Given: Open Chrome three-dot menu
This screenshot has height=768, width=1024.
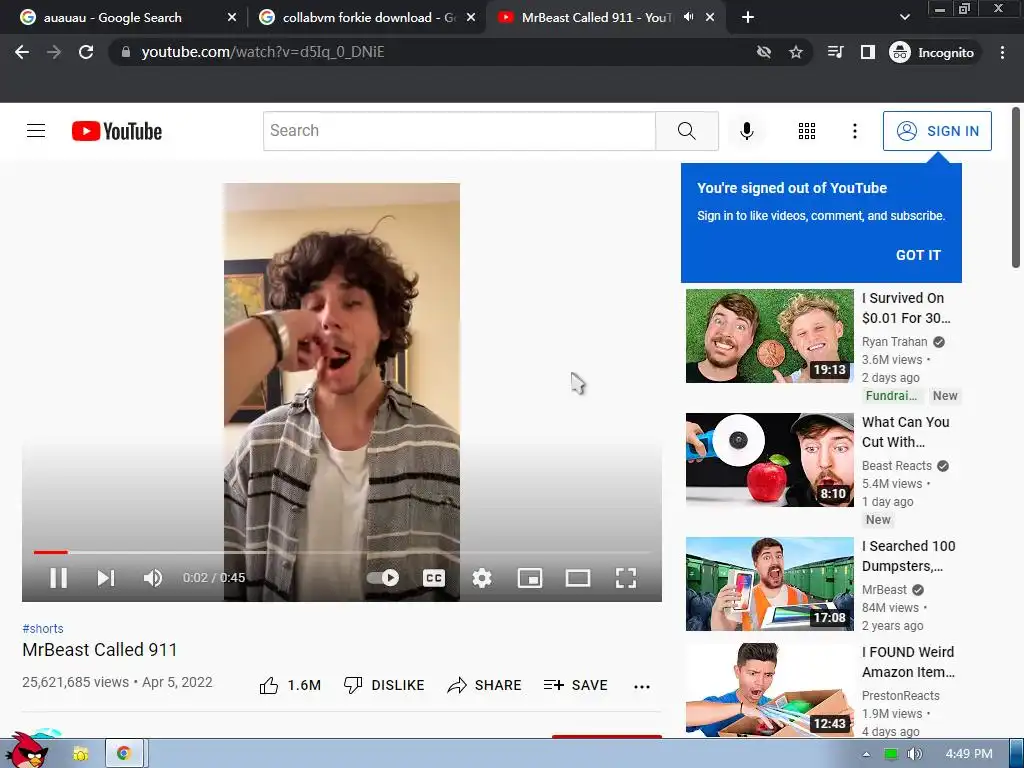Looking at the screenshot, I should [x=1002, y=52].
